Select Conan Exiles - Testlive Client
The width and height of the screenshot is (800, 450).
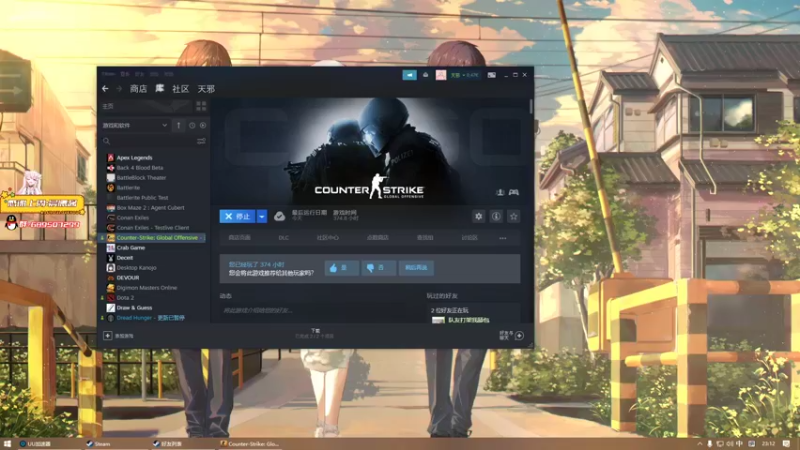pos(153,228)
